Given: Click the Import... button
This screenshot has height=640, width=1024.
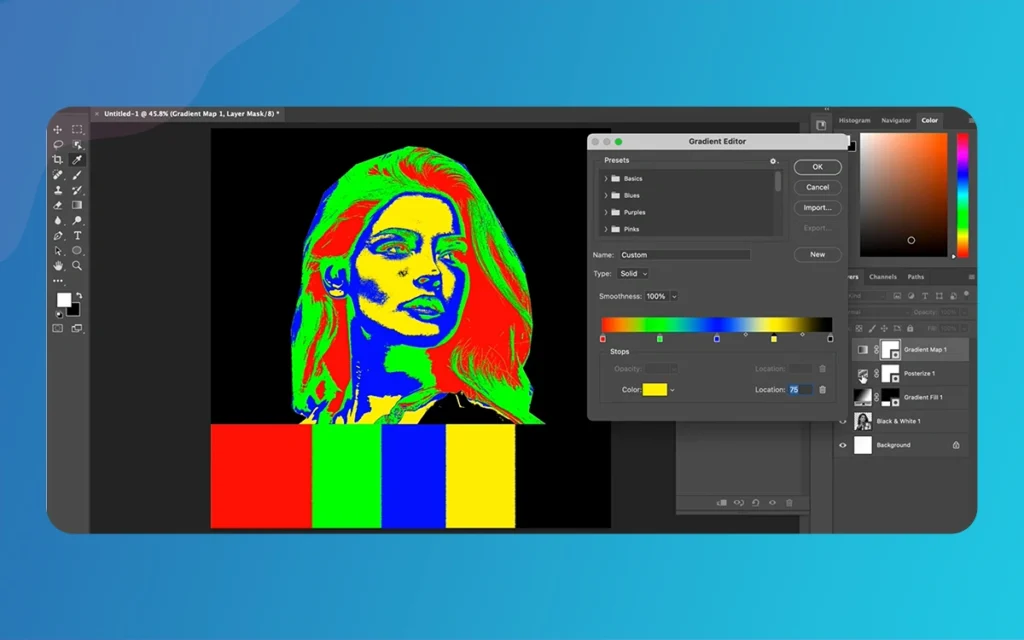Looking at the screenshot, I should (x=817, y=208).
